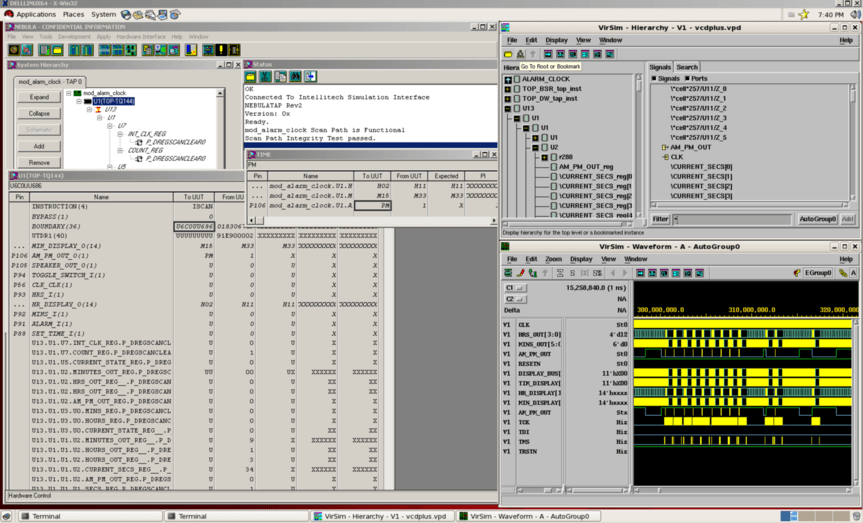Click the first green icon in Waveform toolbar
The width and height of the screenshot is (863, 523).
[509, 273]
